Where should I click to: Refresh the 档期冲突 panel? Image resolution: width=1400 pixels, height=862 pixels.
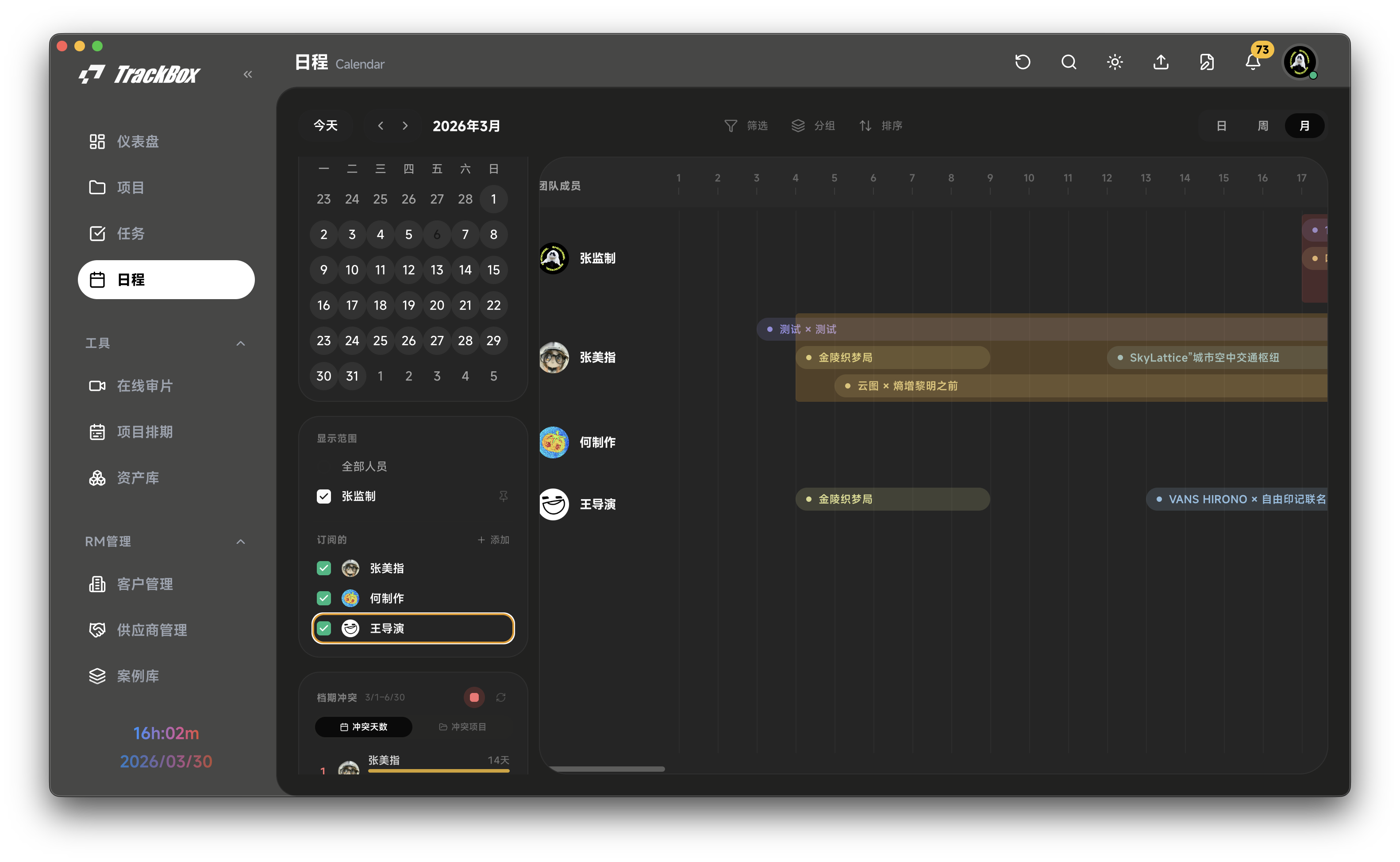click(501, 697)
